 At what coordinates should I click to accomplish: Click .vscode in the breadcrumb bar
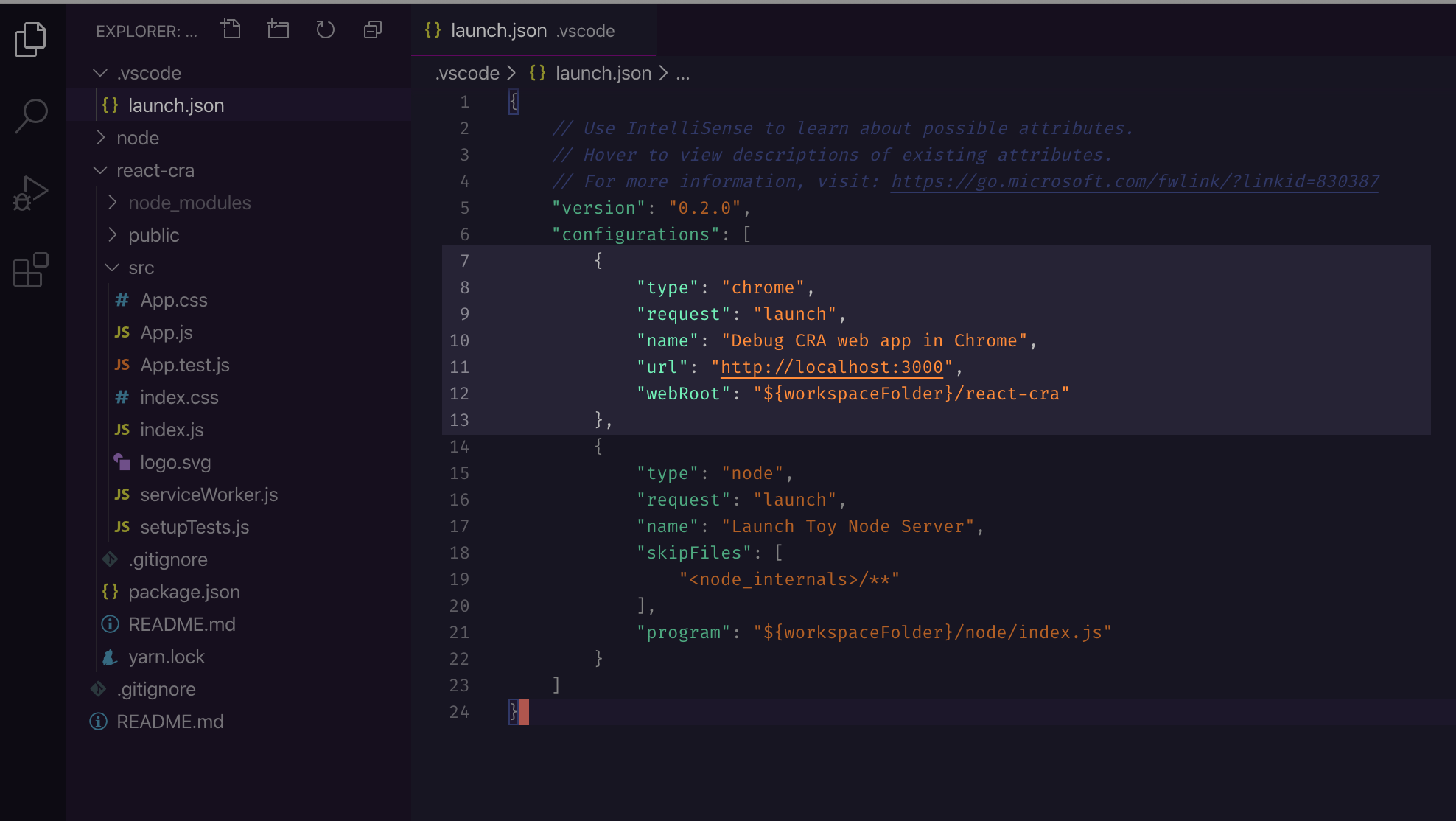click(467, 73)
